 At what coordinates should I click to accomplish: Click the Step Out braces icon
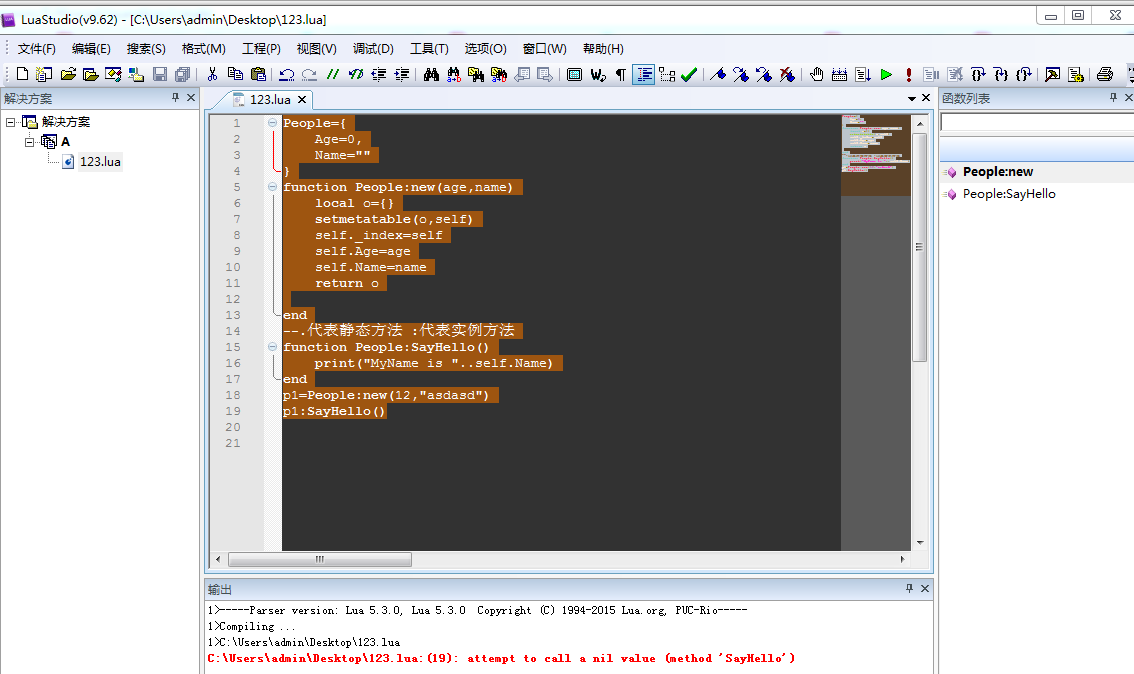[x=1023, y=74]
